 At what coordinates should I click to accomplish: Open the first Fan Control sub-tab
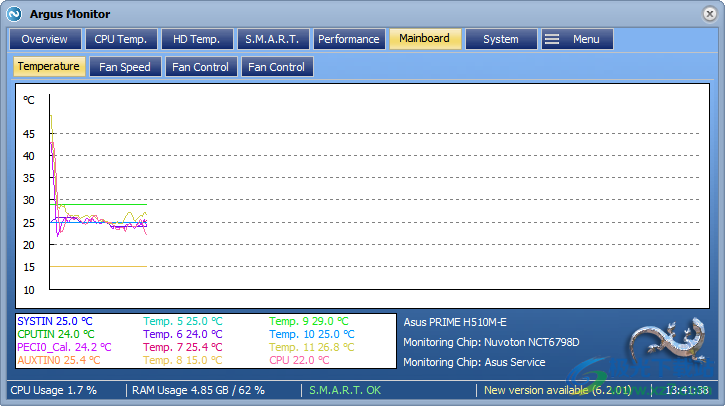pos(201,67)
